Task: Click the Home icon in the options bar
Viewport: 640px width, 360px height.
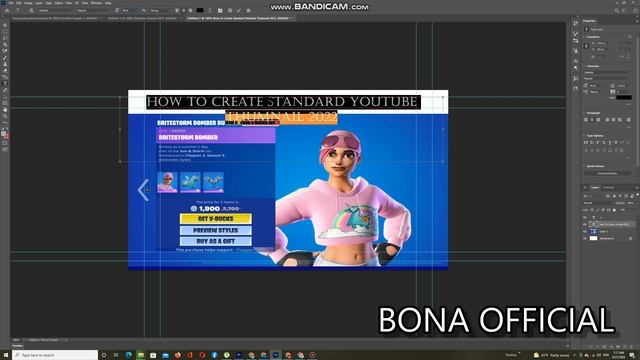Action: [7, 10]
